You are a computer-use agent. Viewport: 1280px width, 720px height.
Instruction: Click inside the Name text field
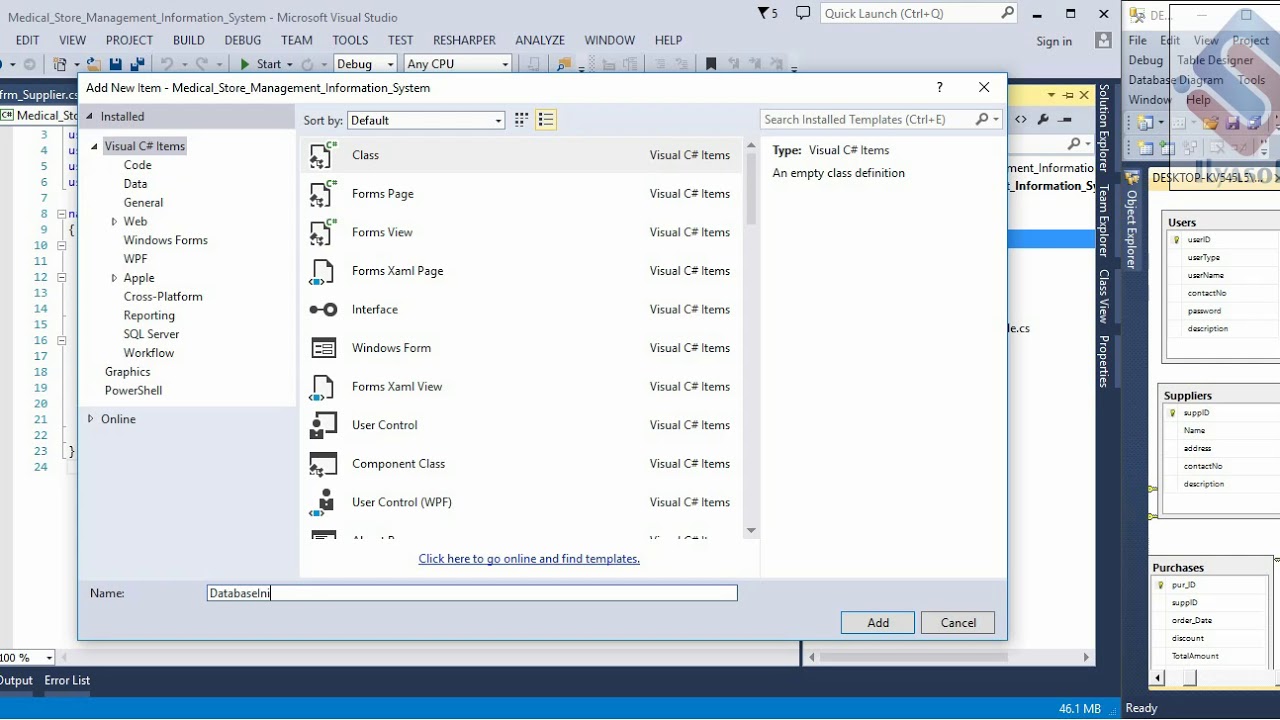pyautogui.click(x=472, y=593)
